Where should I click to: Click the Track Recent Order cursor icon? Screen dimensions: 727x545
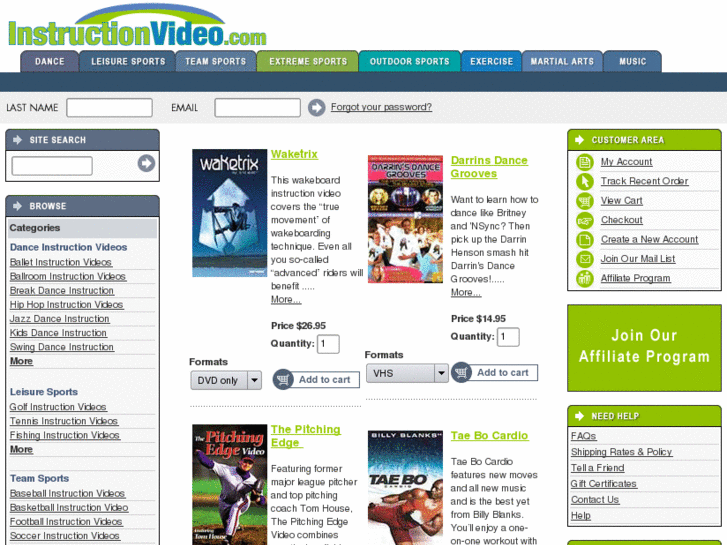tap(585, 181)
